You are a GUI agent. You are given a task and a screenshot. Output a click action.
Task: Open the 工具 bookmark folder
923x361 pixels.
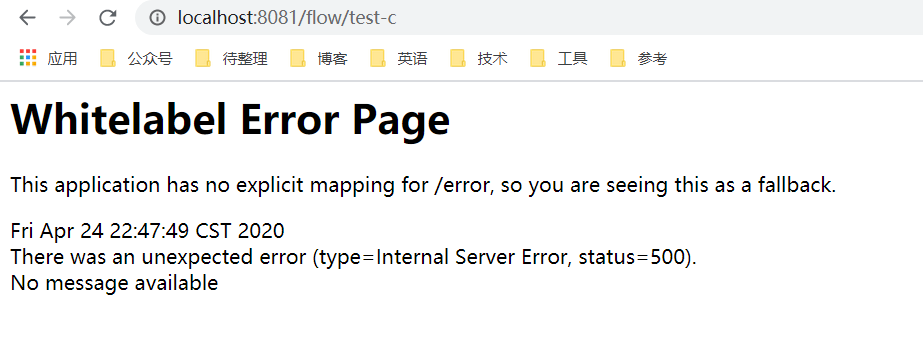tap(559, 58)
